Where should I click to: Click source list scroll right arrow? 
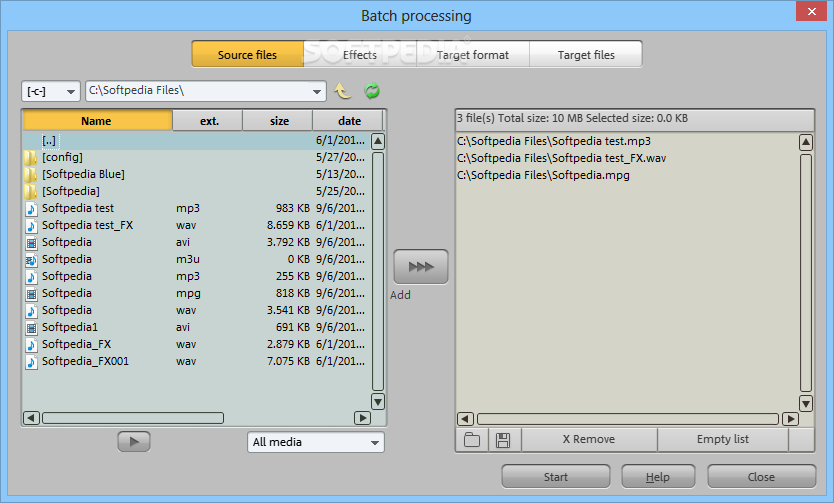[363, 418]
